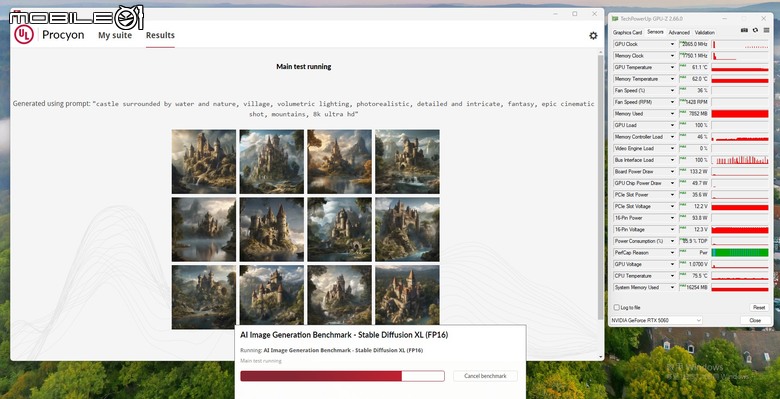Open the PCIe Slot Power dropdown
The image size is (780, 399).
(x=673, y=195)
